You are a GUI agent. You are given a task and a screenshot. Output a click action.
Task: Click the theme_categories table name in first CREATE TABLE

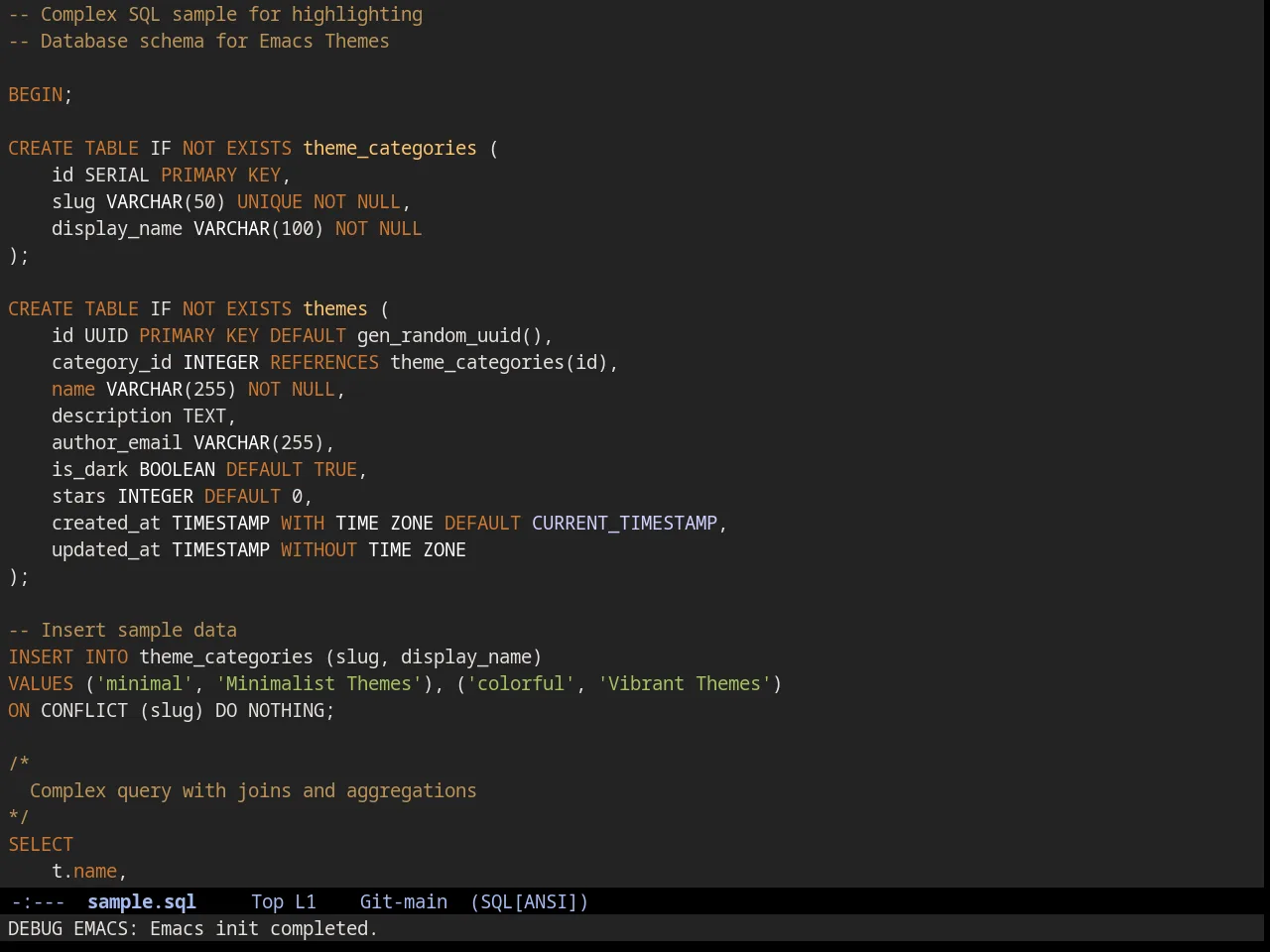390,148
